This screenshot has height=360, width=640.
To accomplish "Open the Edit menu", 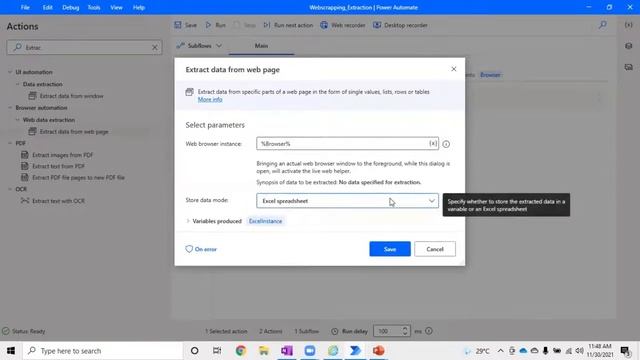I will tap(47, 7).
